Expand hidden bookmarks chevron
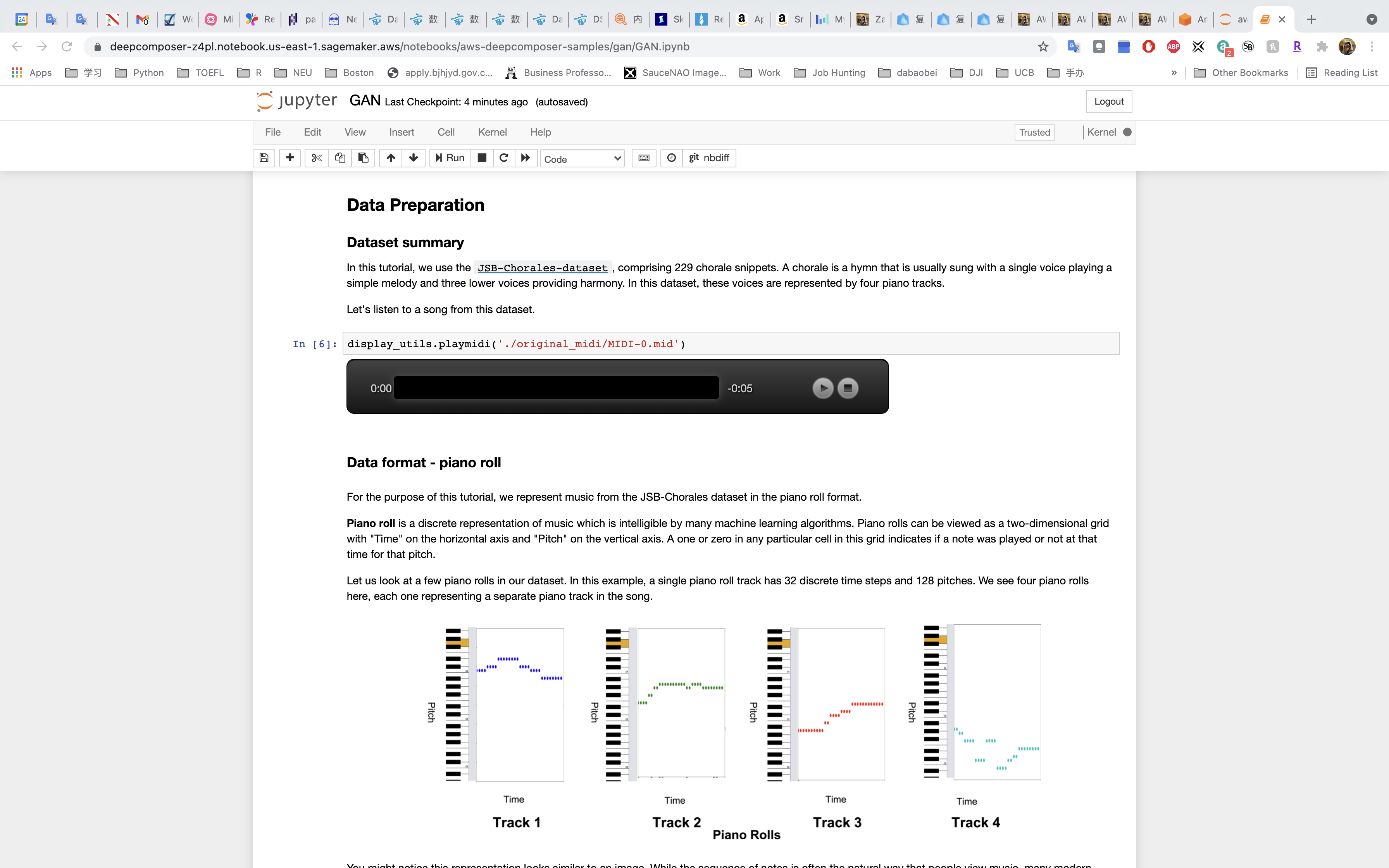Screen dimensions: 1389x868 (x=1174, y=72)
